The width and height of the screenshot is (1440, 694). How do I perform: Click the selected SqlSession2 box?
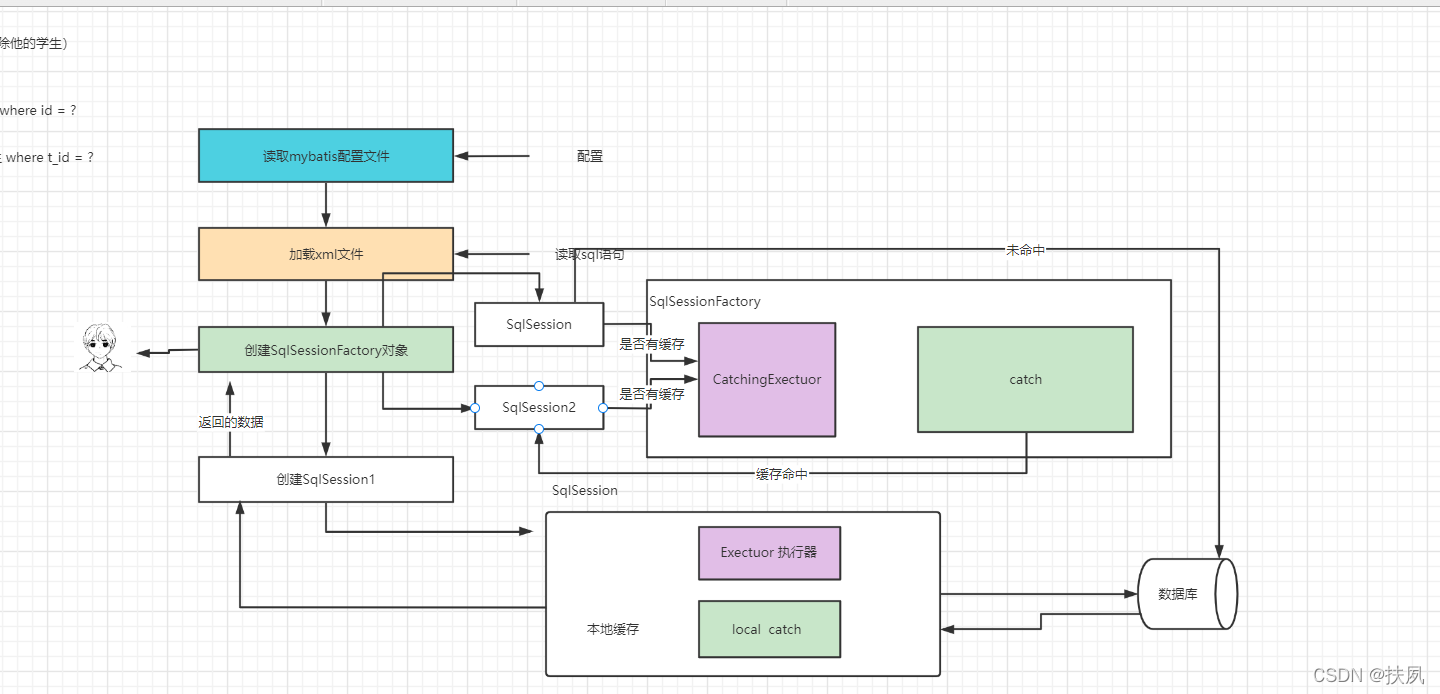pos(539,407)
